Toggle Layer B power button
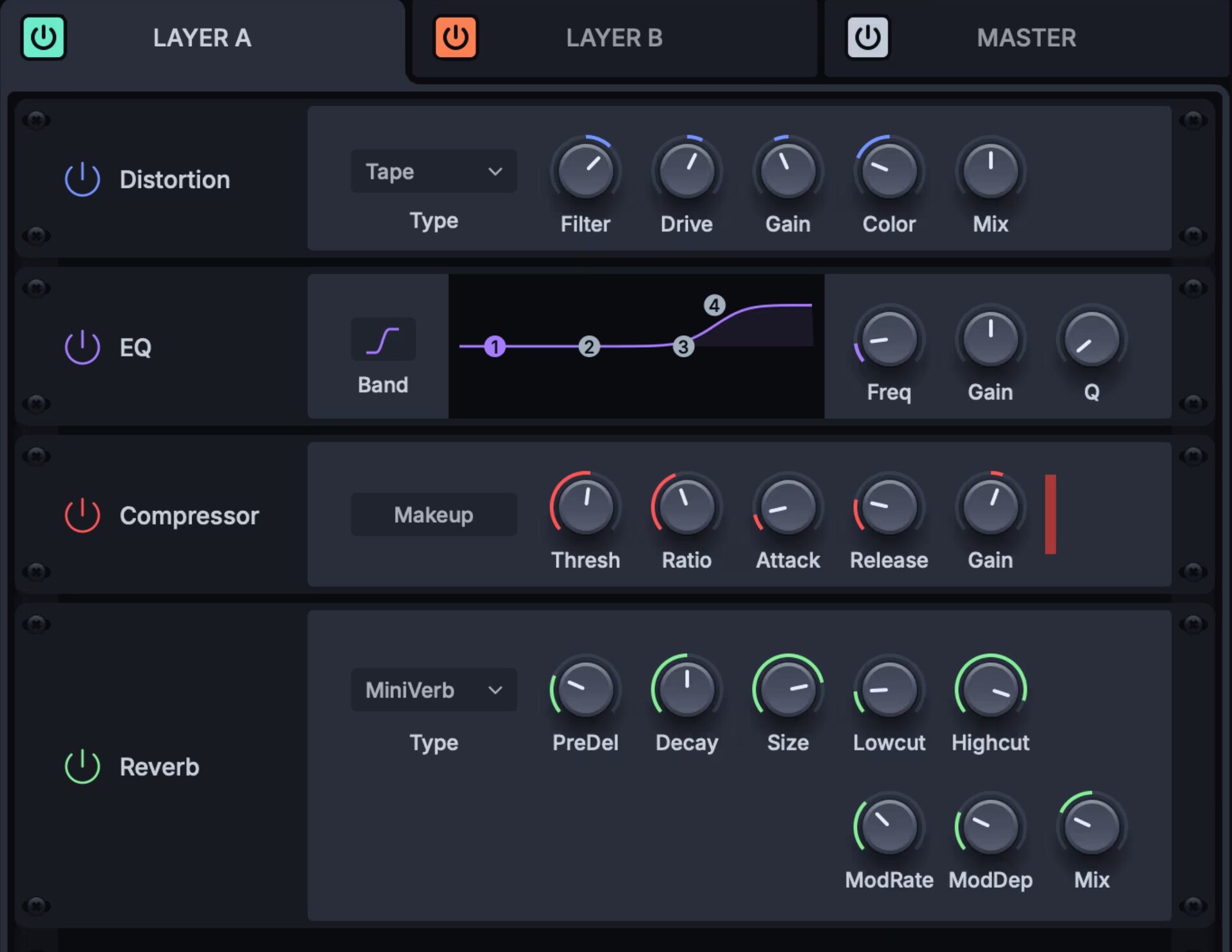The image size is (1232, 952). click(456, 38)
